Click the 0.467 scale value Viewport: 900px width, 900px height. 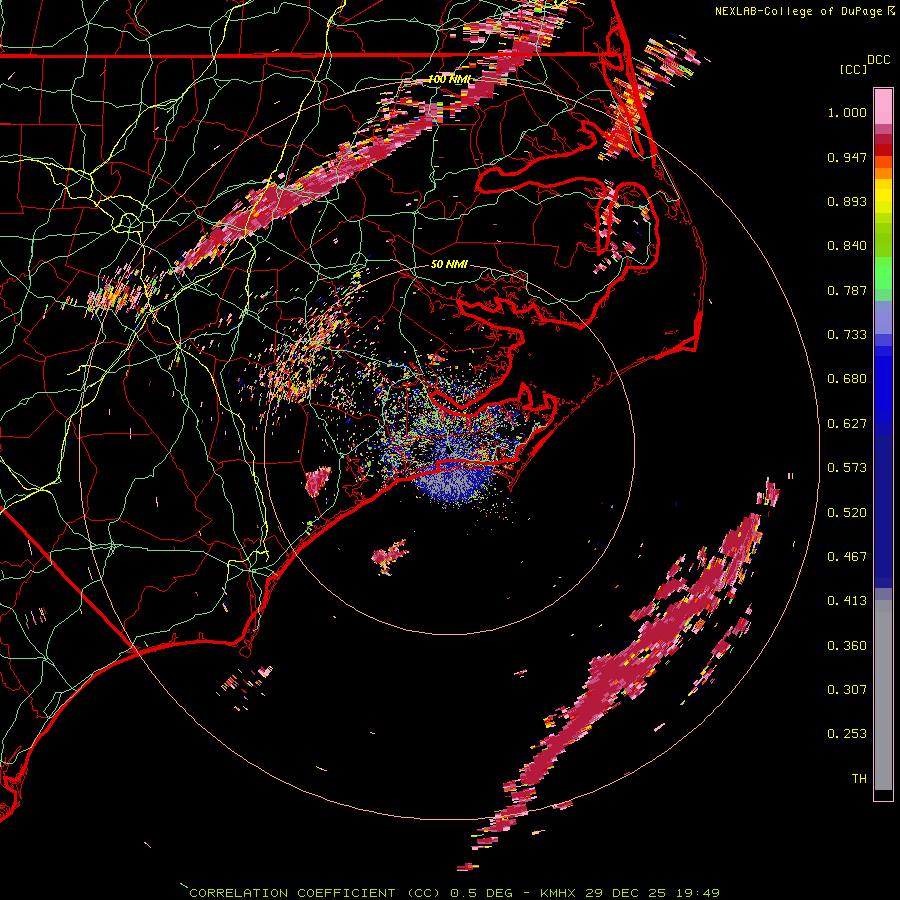(847, 557)
